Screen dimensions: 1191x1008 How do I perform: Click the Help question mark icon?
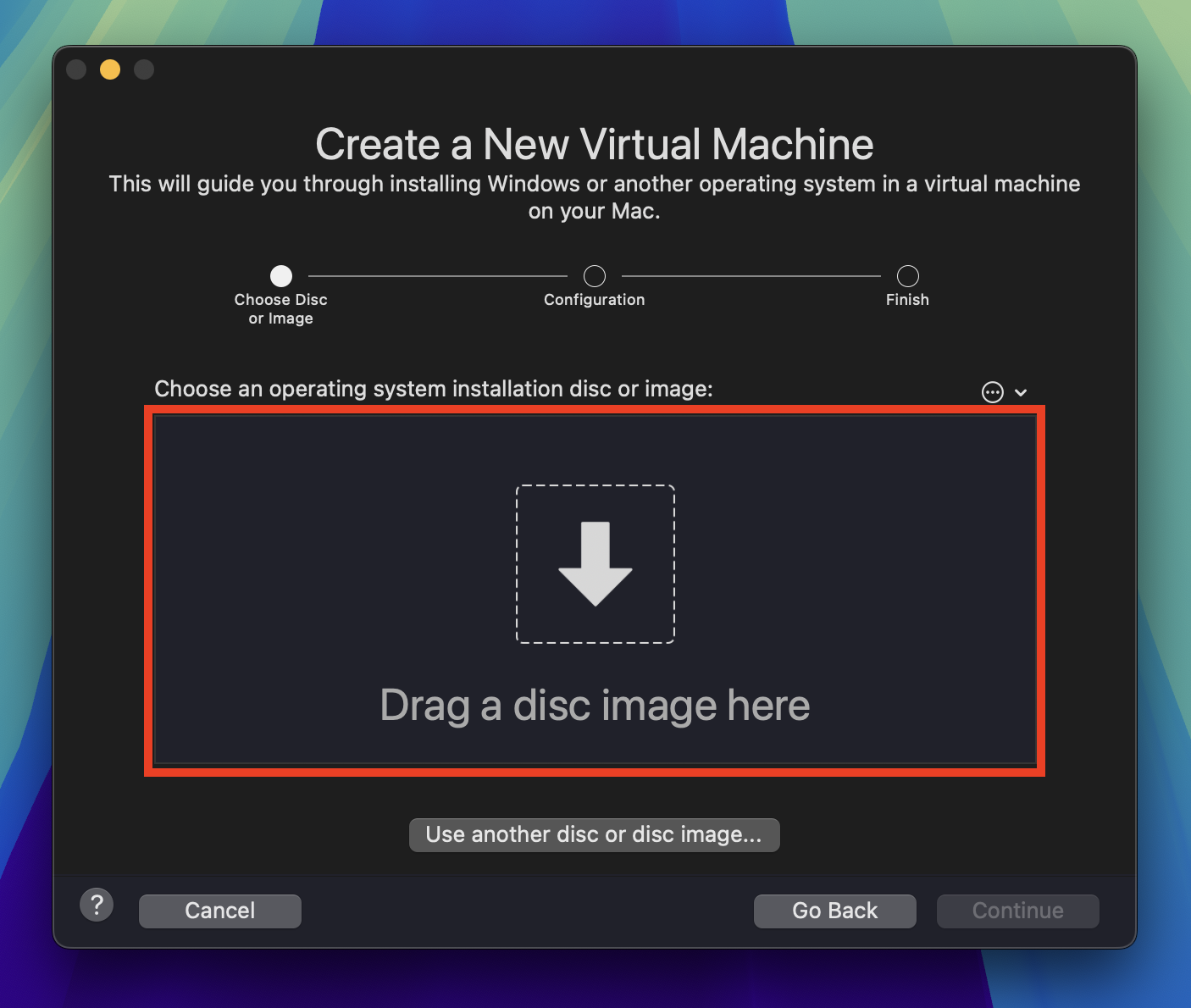tap(97, 905)
